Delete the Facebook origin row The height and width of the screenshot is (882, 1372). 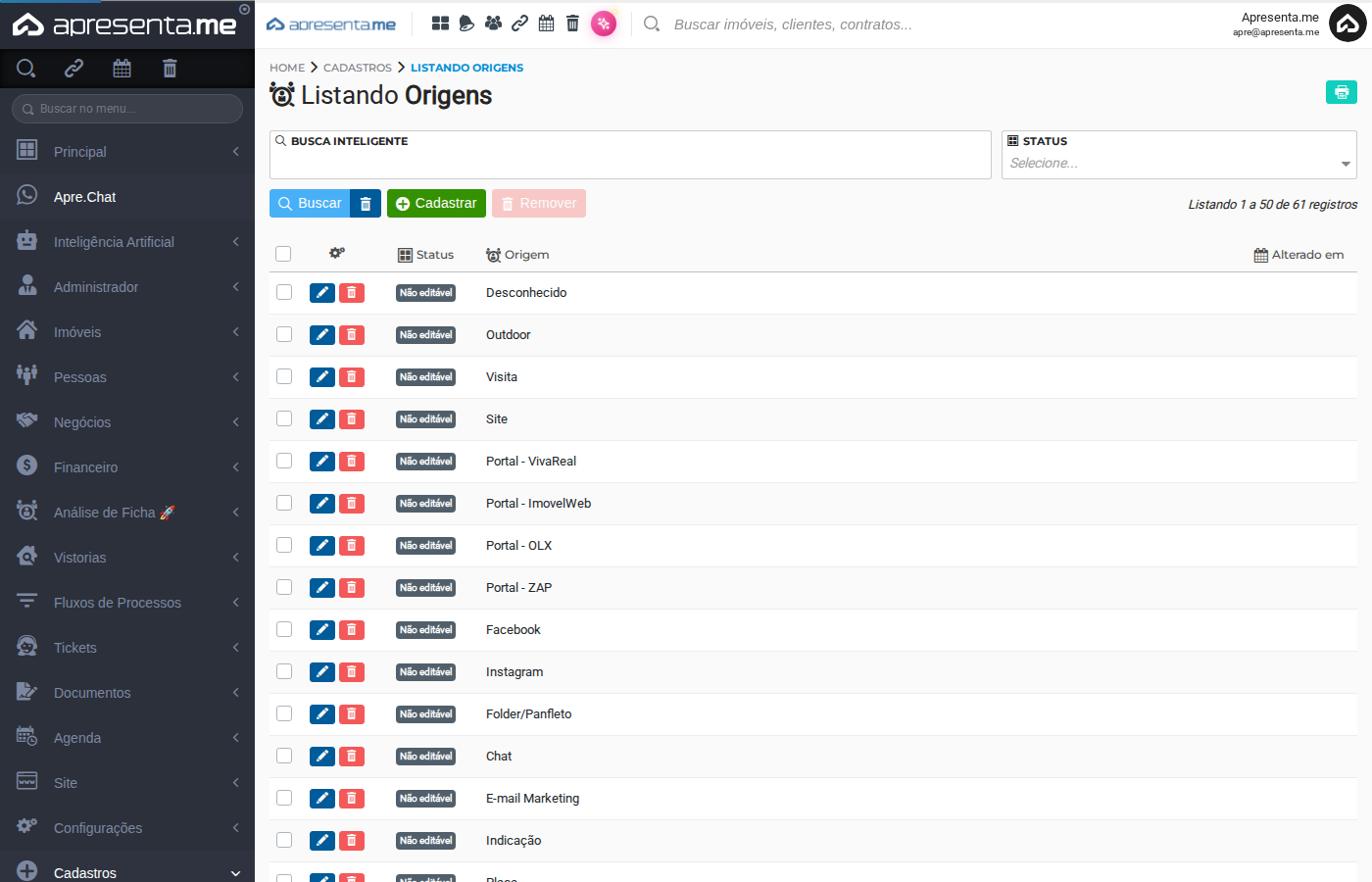tap(352, 630)
